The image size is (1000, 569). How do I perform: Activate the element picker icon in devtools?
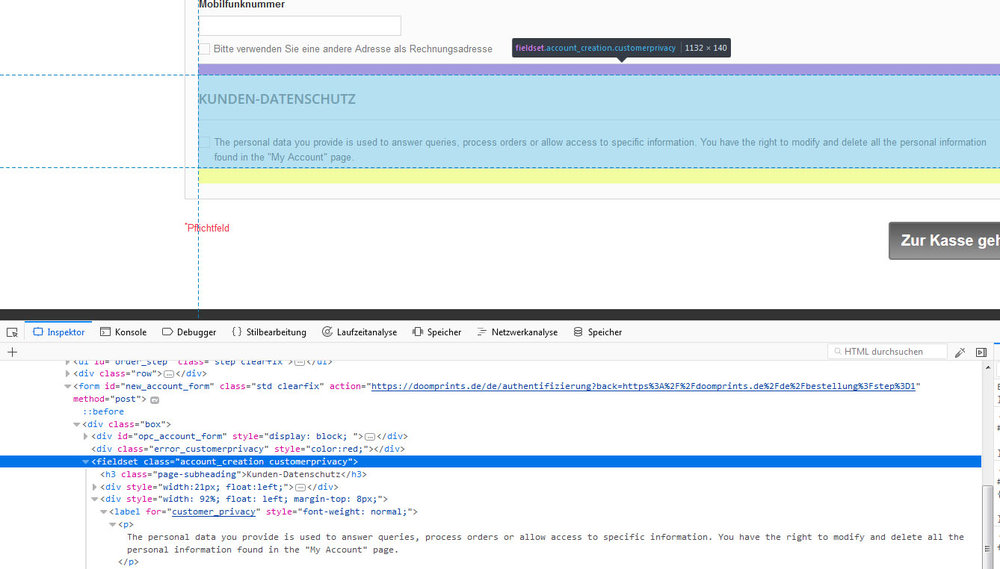(12, 332)
